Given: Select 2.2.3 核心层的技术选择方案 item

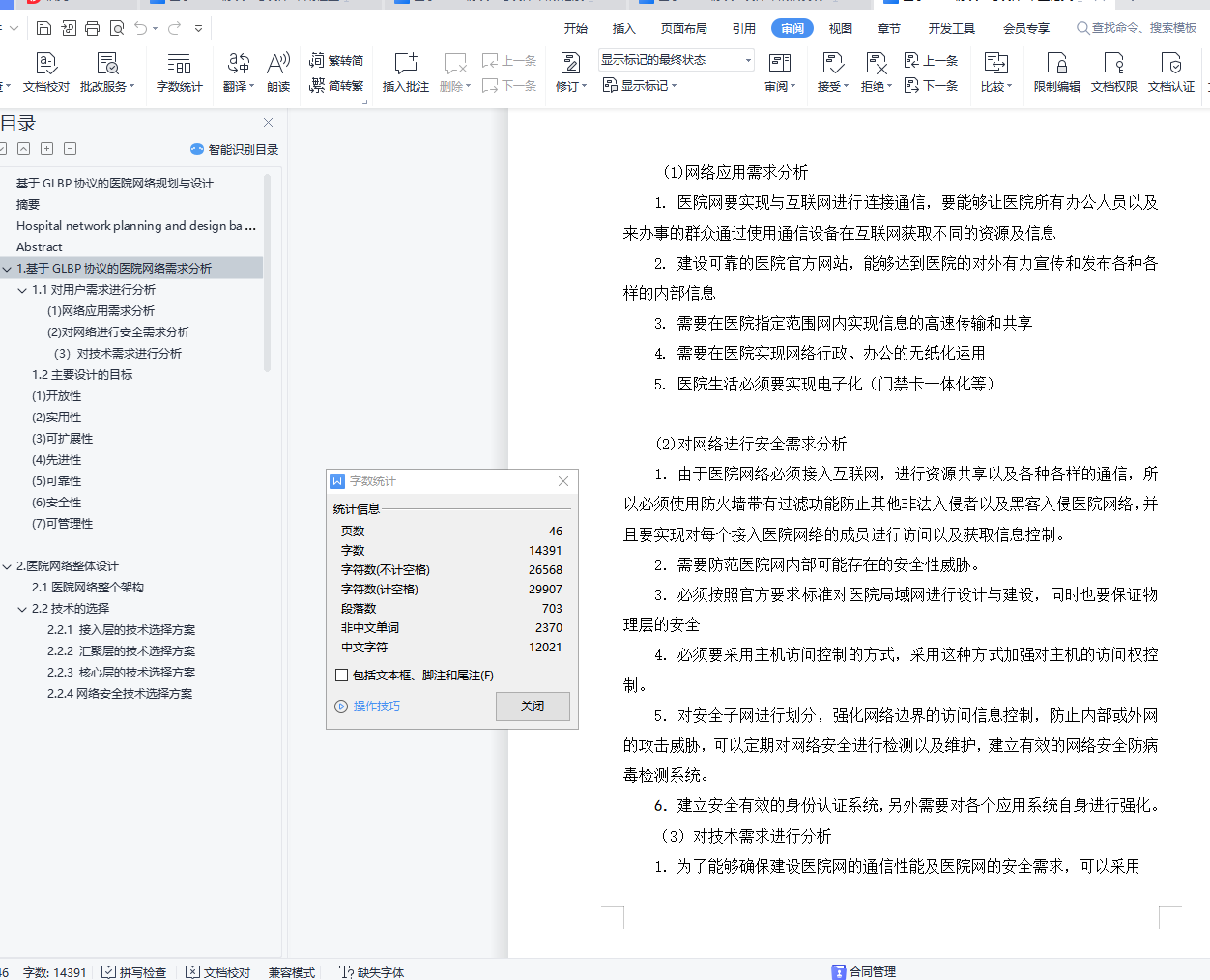Looking at the screenshot, I should [121, 673].
